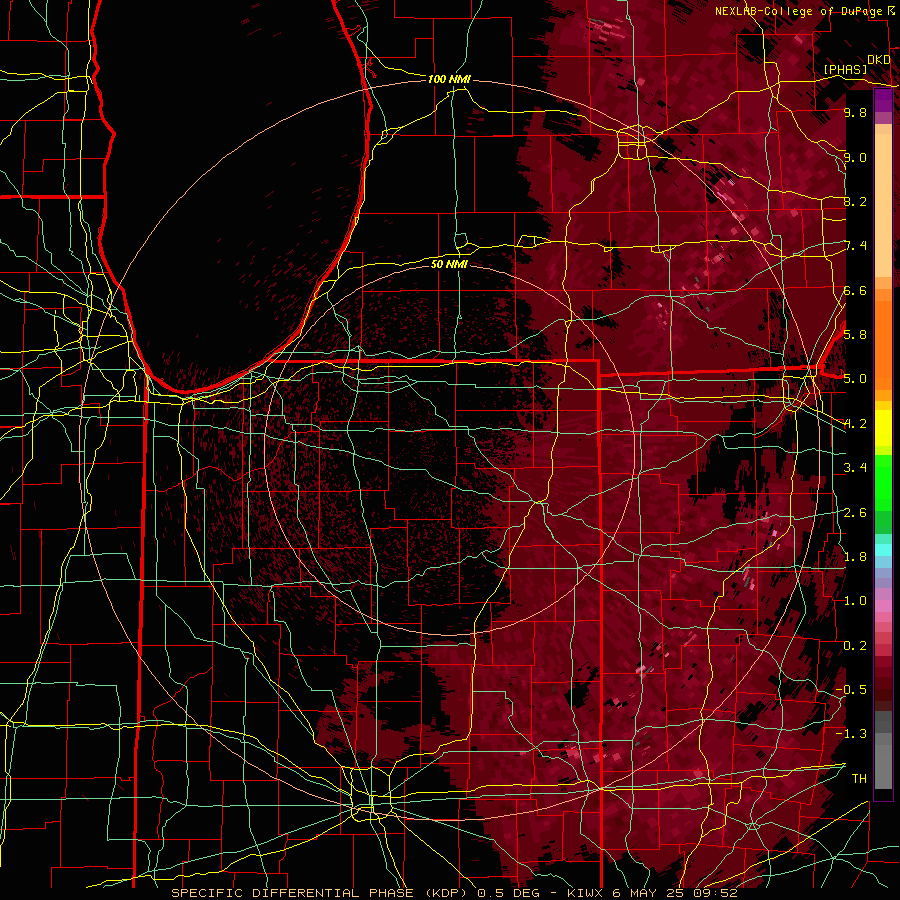
Task: Pick the cyan segment of the color bar
Action: [x=883, y=550]
